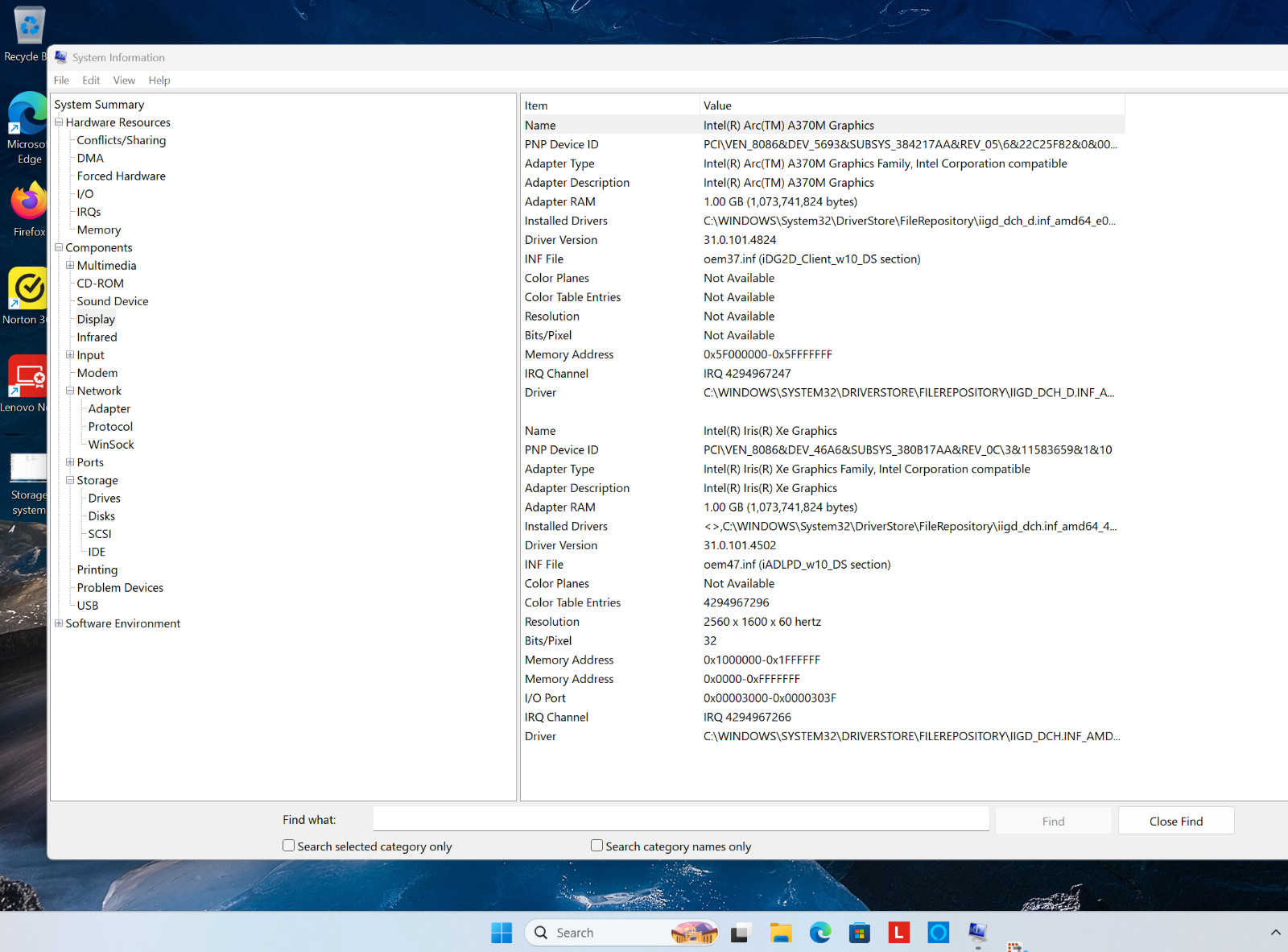
Task: Collapse the Hardware Resources tree node
Action: [59, 122]
